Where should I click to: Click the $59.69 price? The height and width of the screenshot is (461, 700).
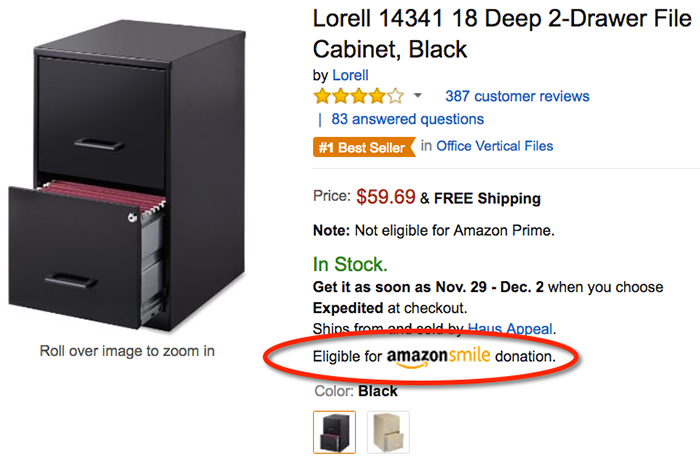[384, 198]
